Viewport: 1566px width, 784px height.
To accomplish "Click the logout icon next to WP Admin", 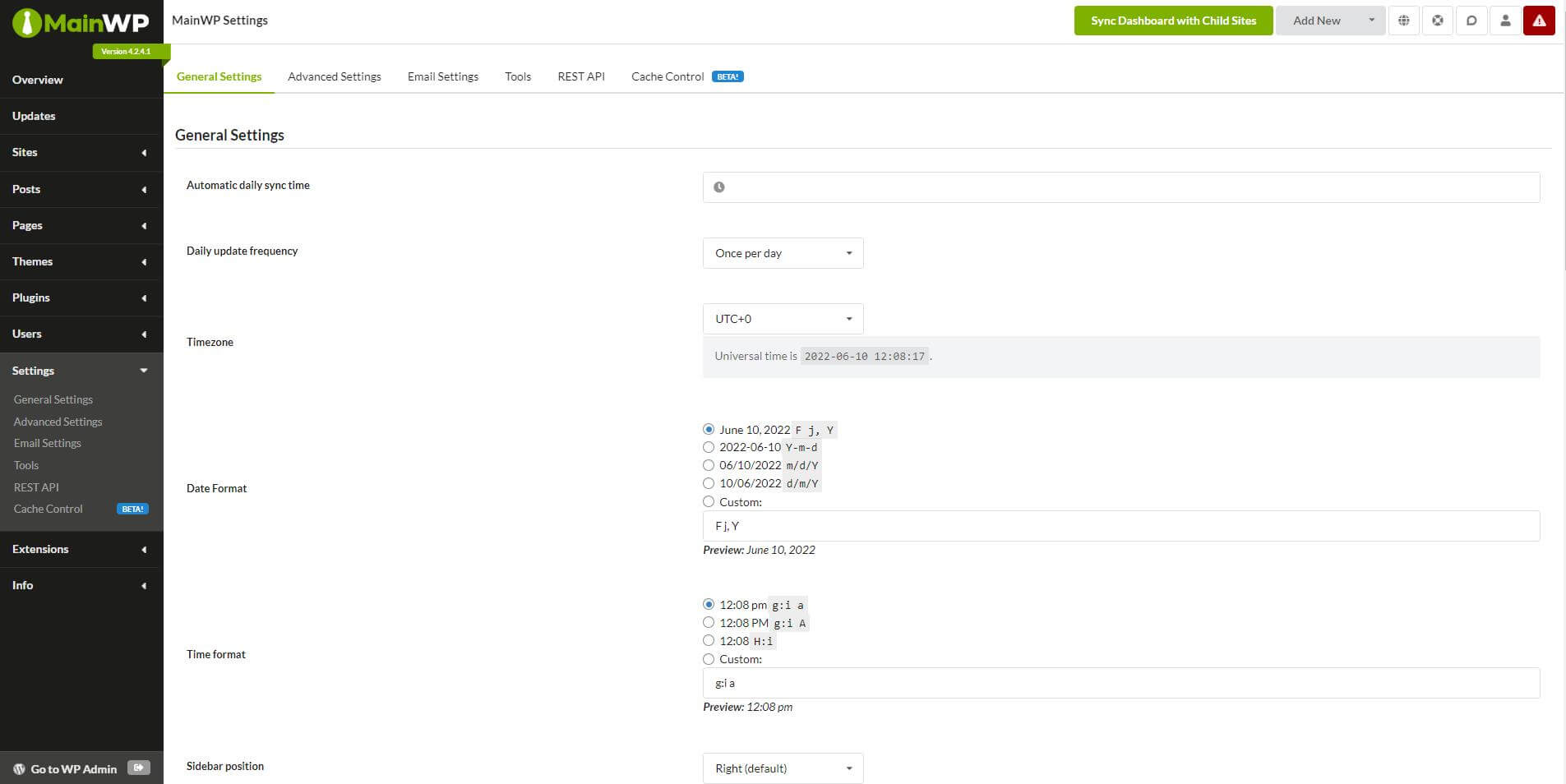I will [x=139, y=768].
